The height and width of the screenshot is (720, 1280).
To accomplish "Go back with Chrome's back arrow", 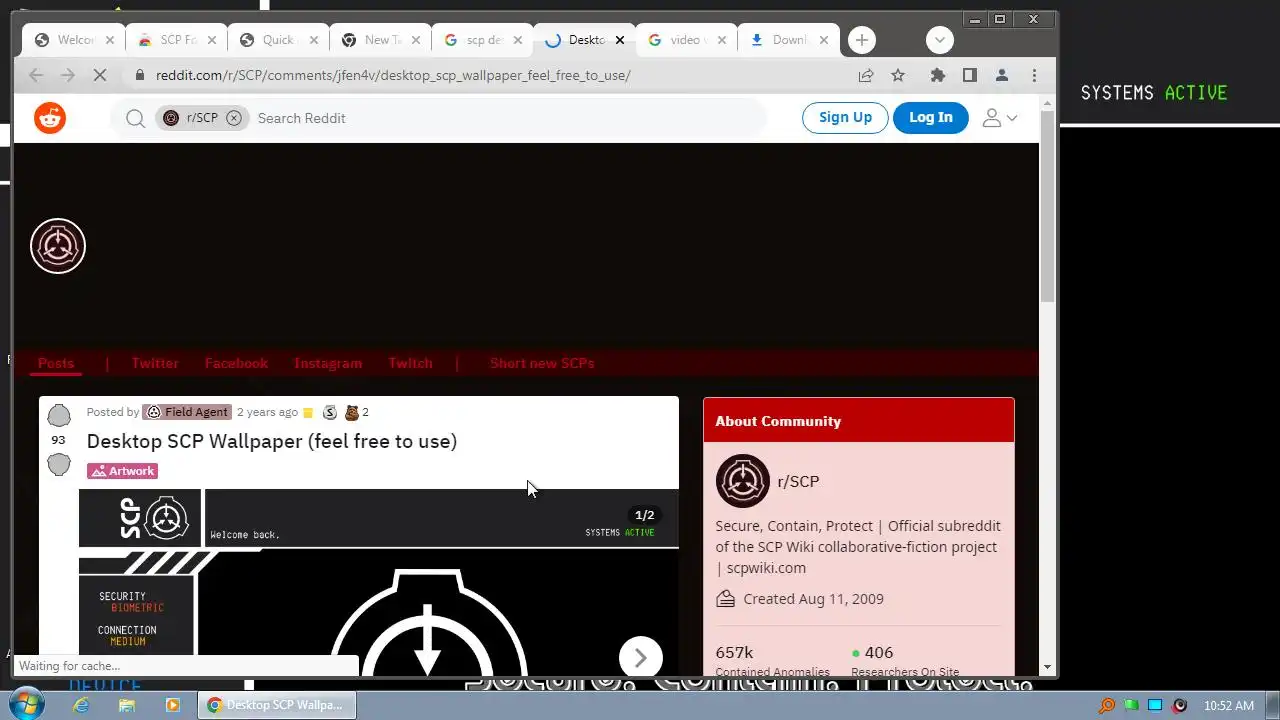I will pos(36,75).
